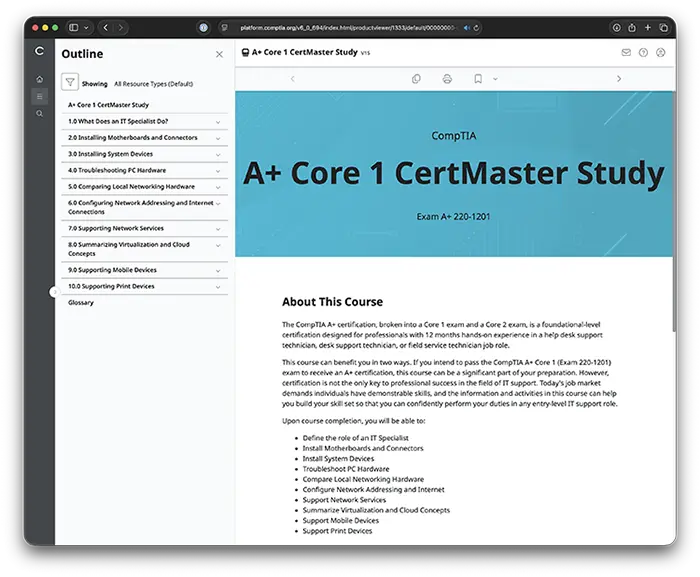The width and height of the screenshot is (700, 577).
Task: Click the resource type filter funnel icon
Action: [x=70, y=84]
